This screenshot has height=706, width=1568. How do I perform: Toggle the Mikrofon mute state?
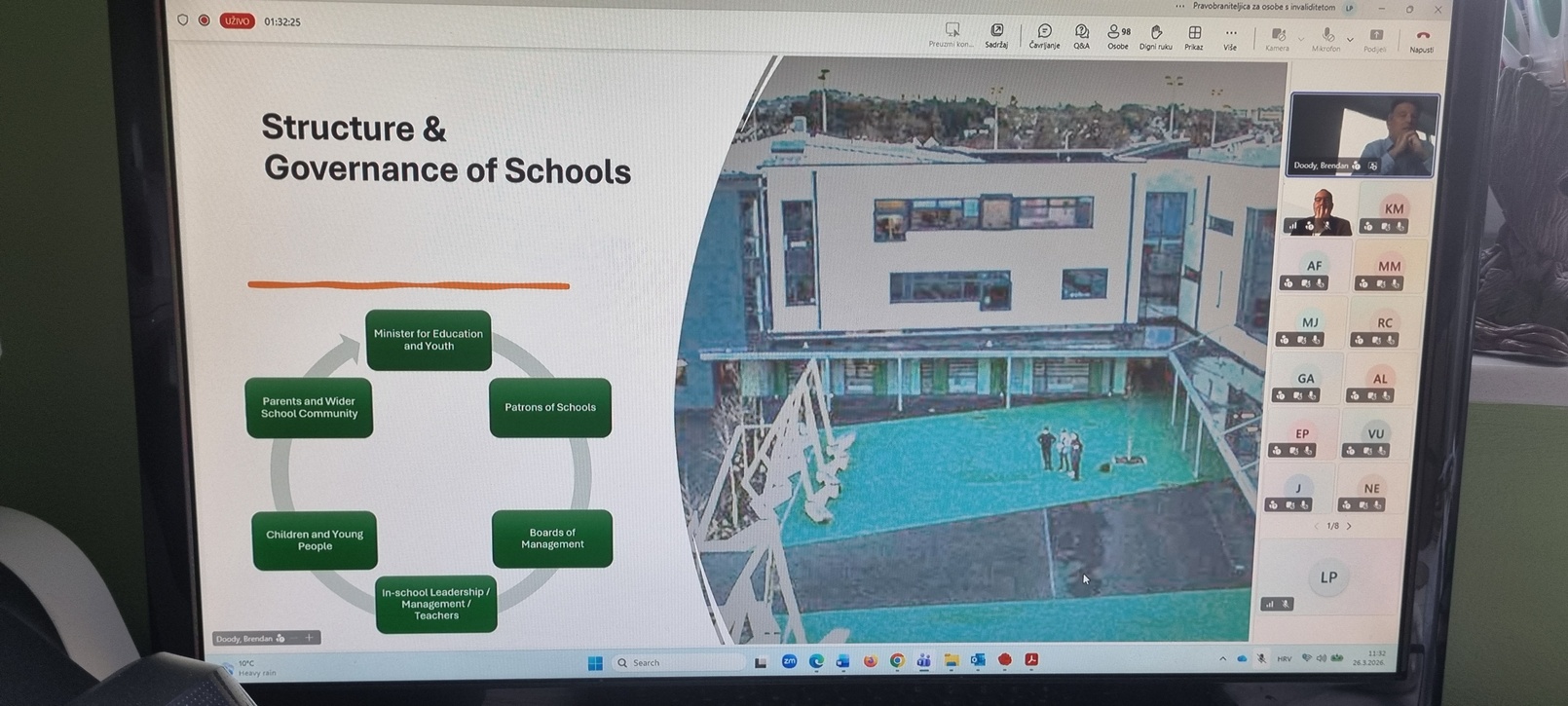(x=1326, y=39)
